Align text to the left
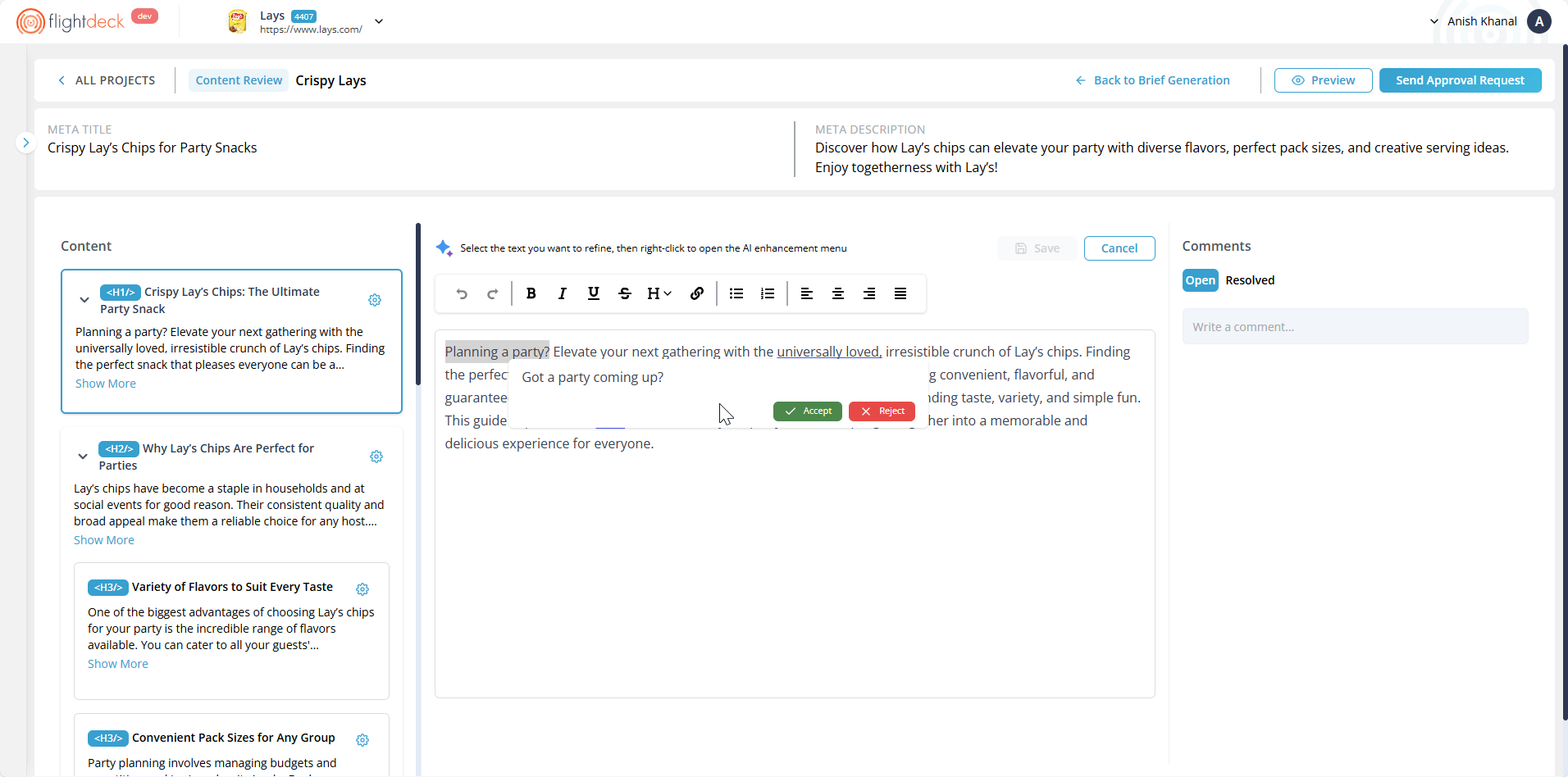1568x777 pixels. tap(807, 293)
